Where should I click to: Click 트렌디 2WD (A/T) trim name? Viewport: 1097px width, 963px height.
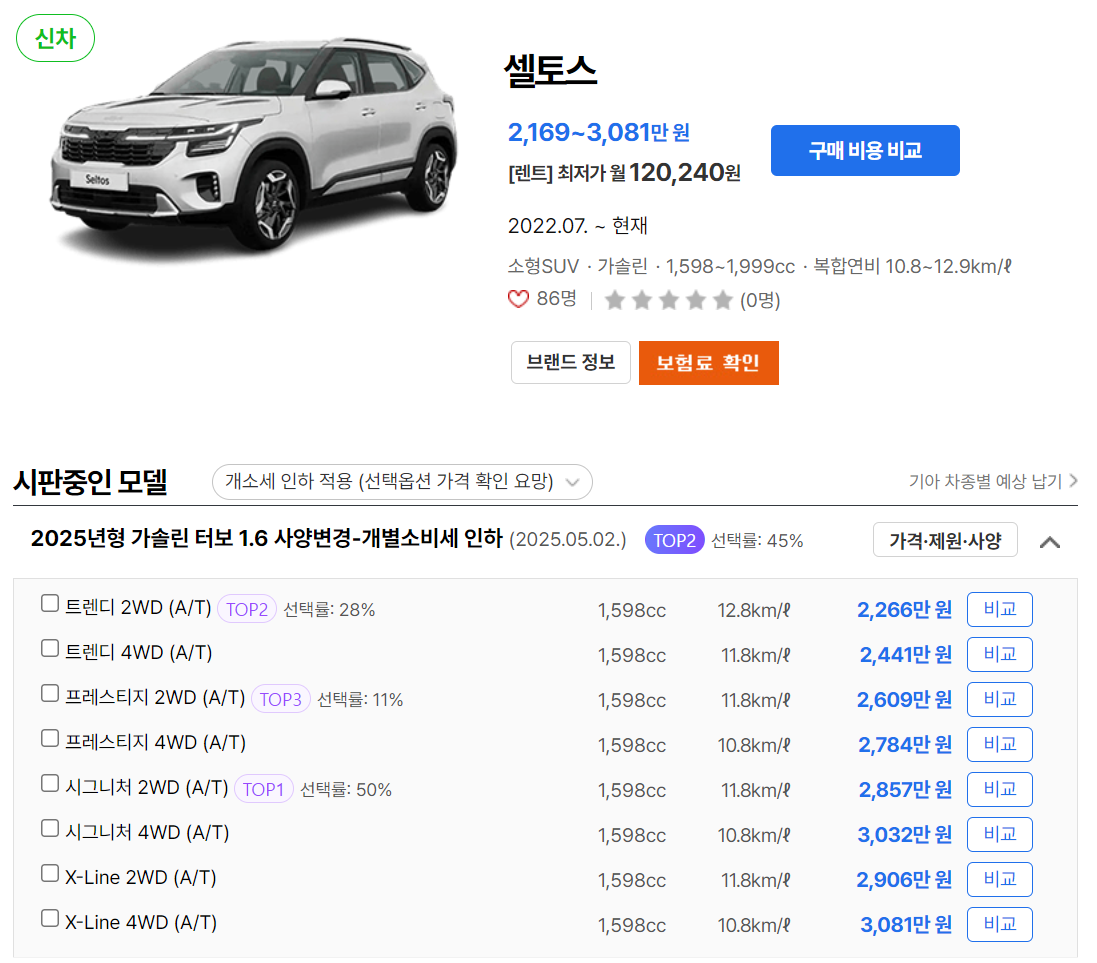point(138,607)
